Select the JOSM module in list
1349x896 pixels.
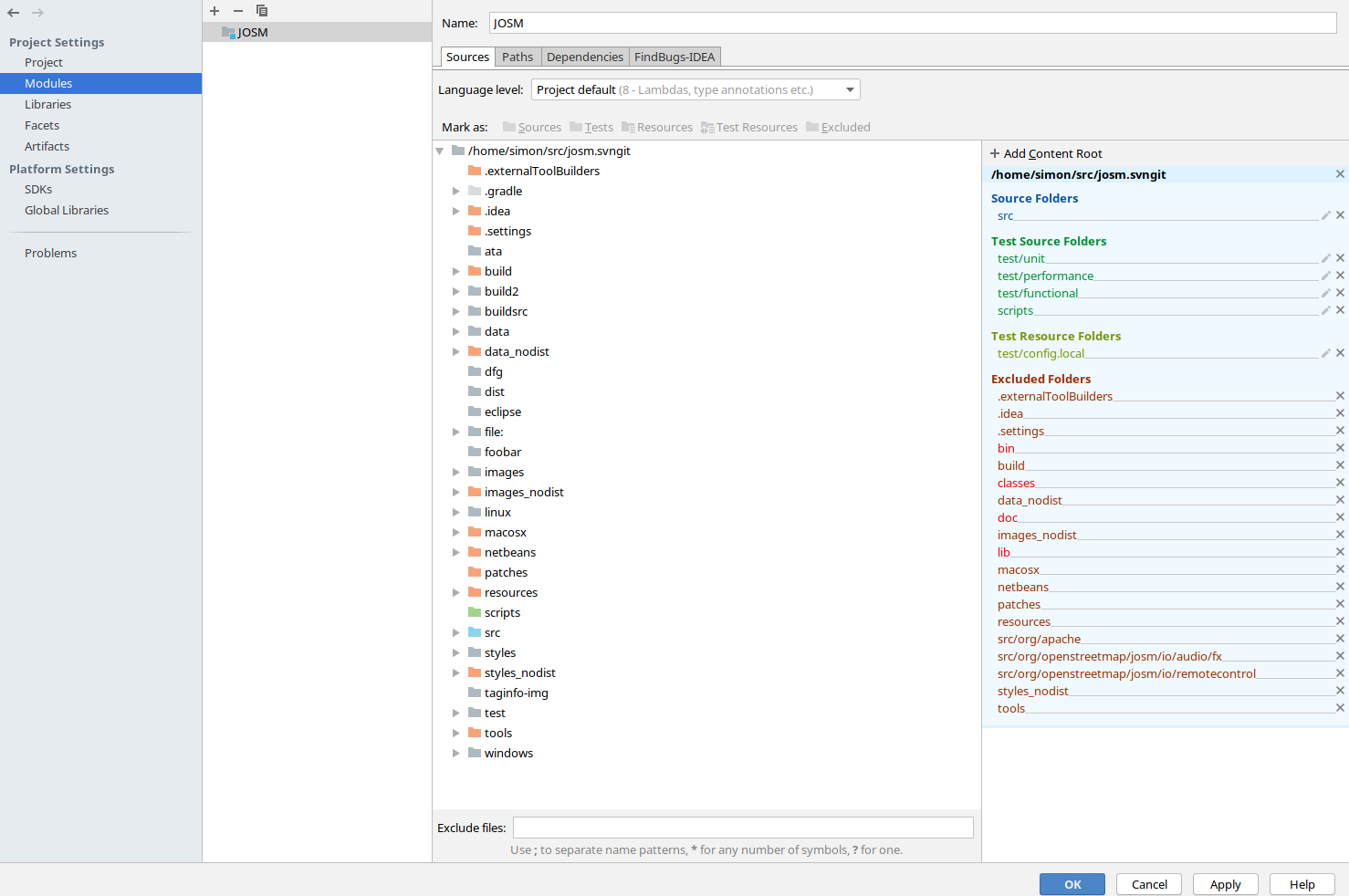coord(317,32)
